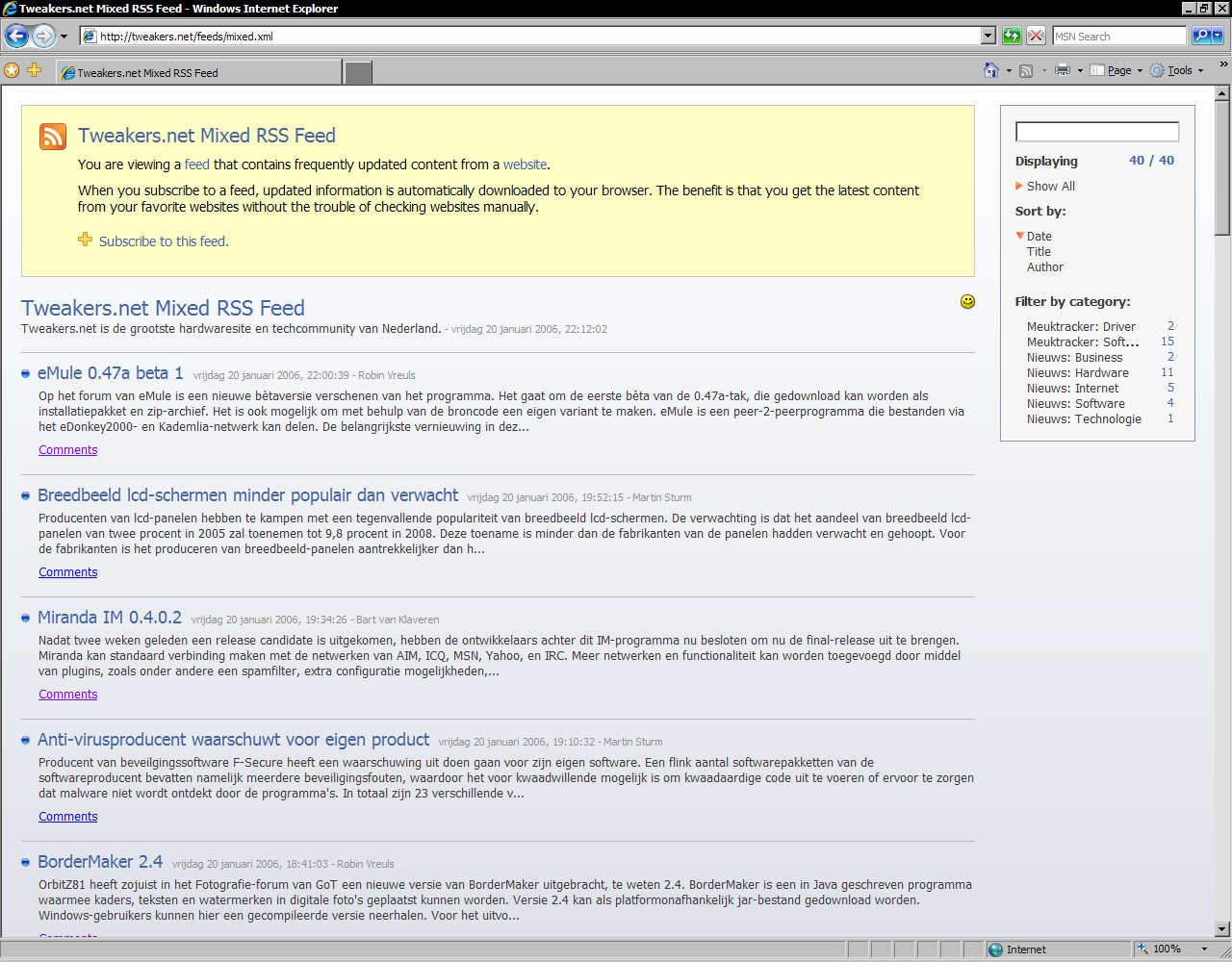Click the vertical scrollbar thumb

click(x=1222, y=167)
